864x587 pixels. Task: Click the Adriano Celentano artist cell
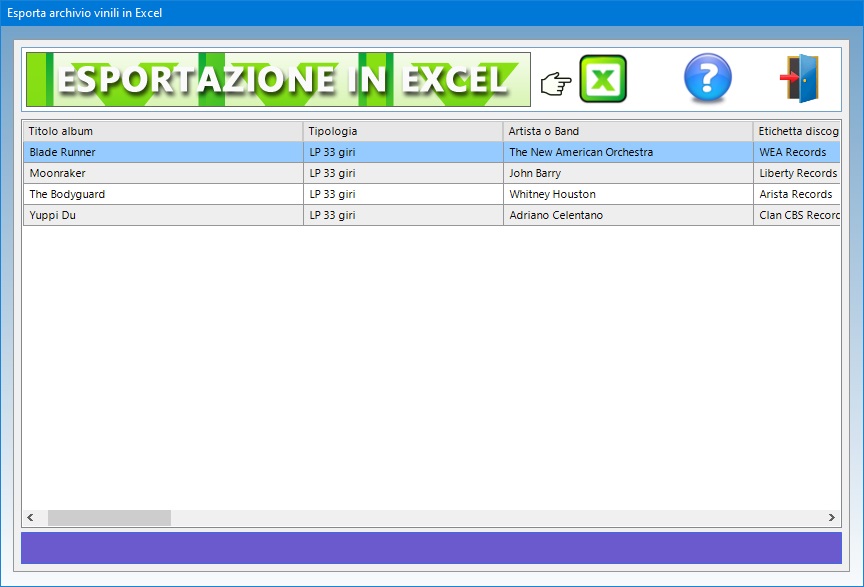pyautogui.click(x=556, y=215)
